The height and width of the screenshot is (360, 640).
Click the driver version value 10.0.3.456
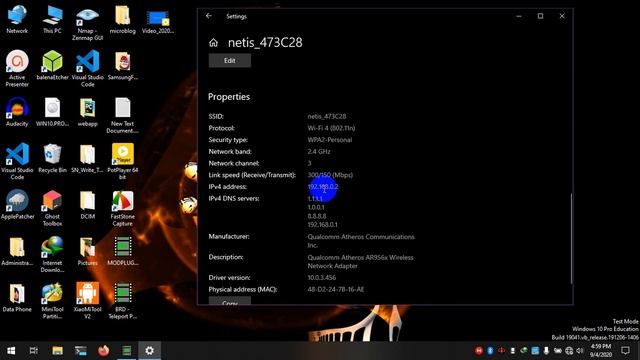click(322, 278)
